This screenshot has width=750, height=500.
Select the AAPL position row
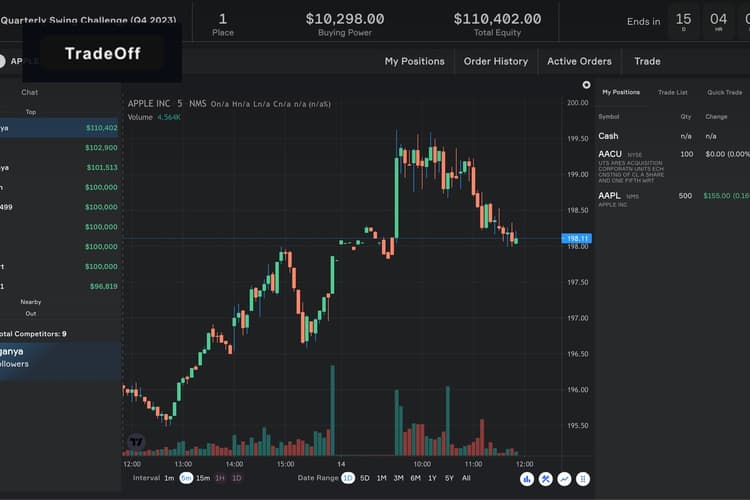[673, 199]
